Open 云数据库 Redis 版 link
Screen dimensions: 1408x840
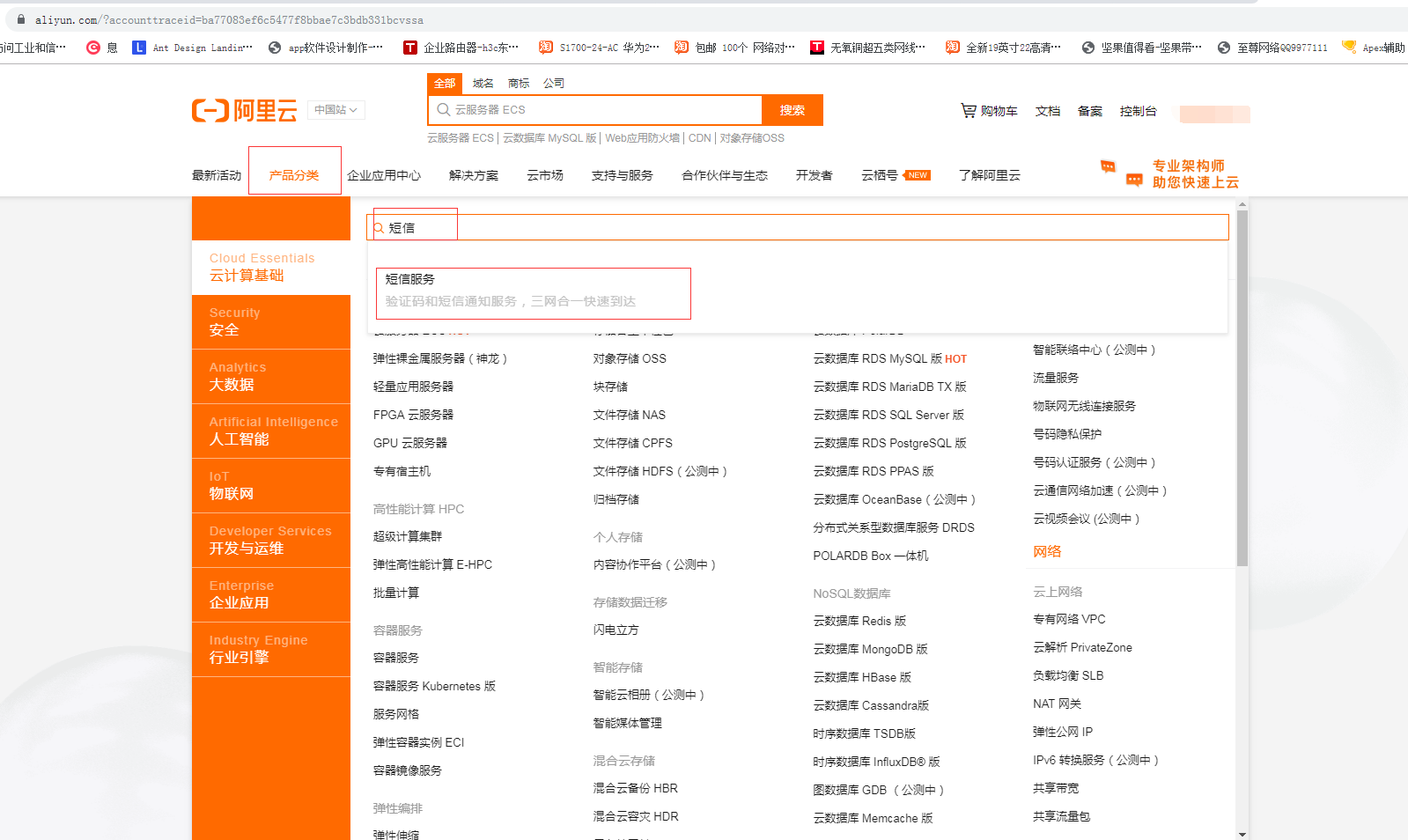(859, 622)
